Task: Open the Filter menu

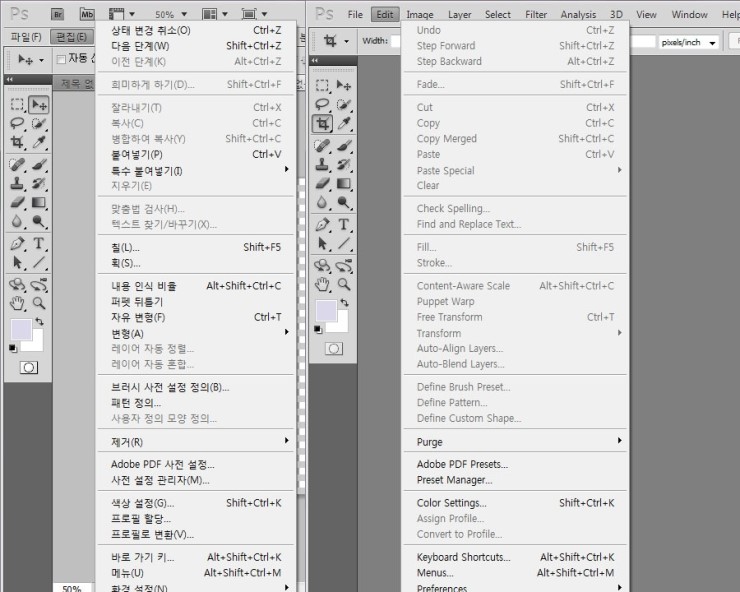Action: click(536, 15)
